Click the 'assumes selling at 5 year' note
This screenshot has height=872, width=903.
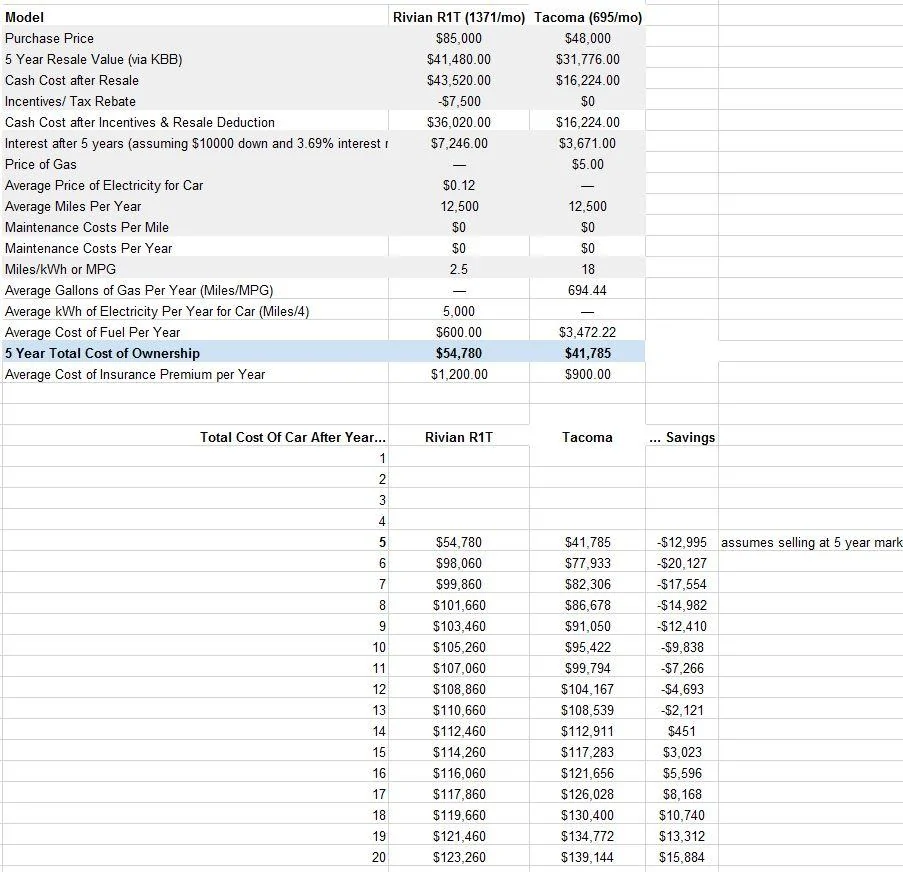(x=811, y=543)
